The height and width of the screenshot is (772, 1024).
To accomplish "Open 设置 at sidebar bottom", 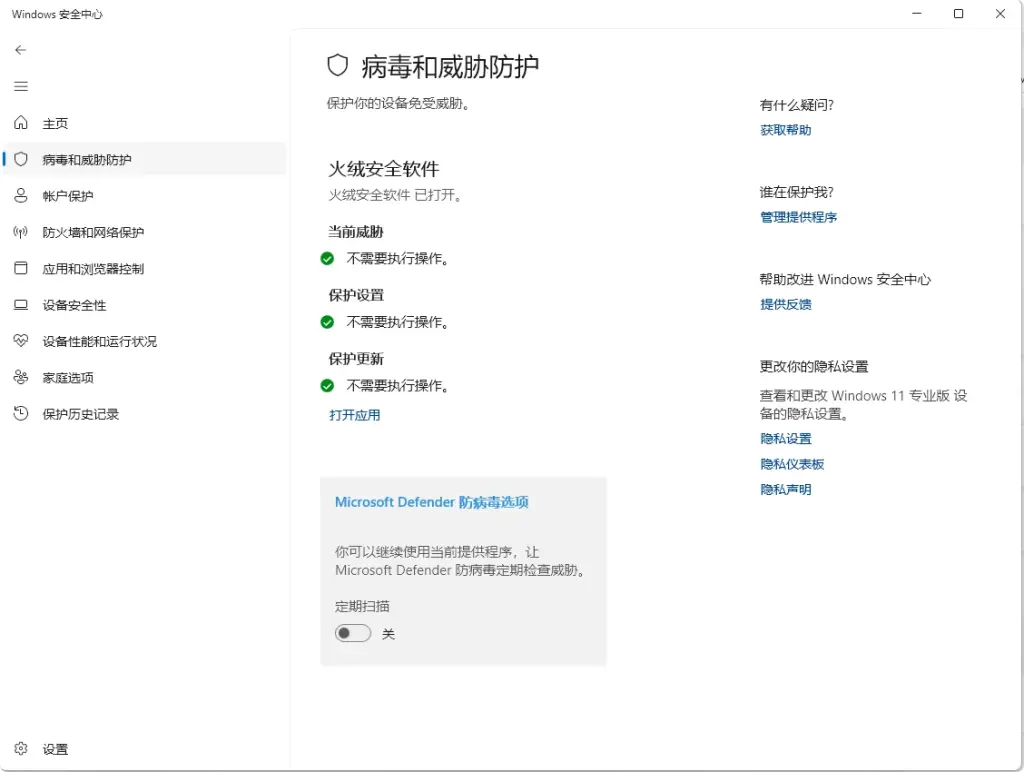I will [145, 748].
